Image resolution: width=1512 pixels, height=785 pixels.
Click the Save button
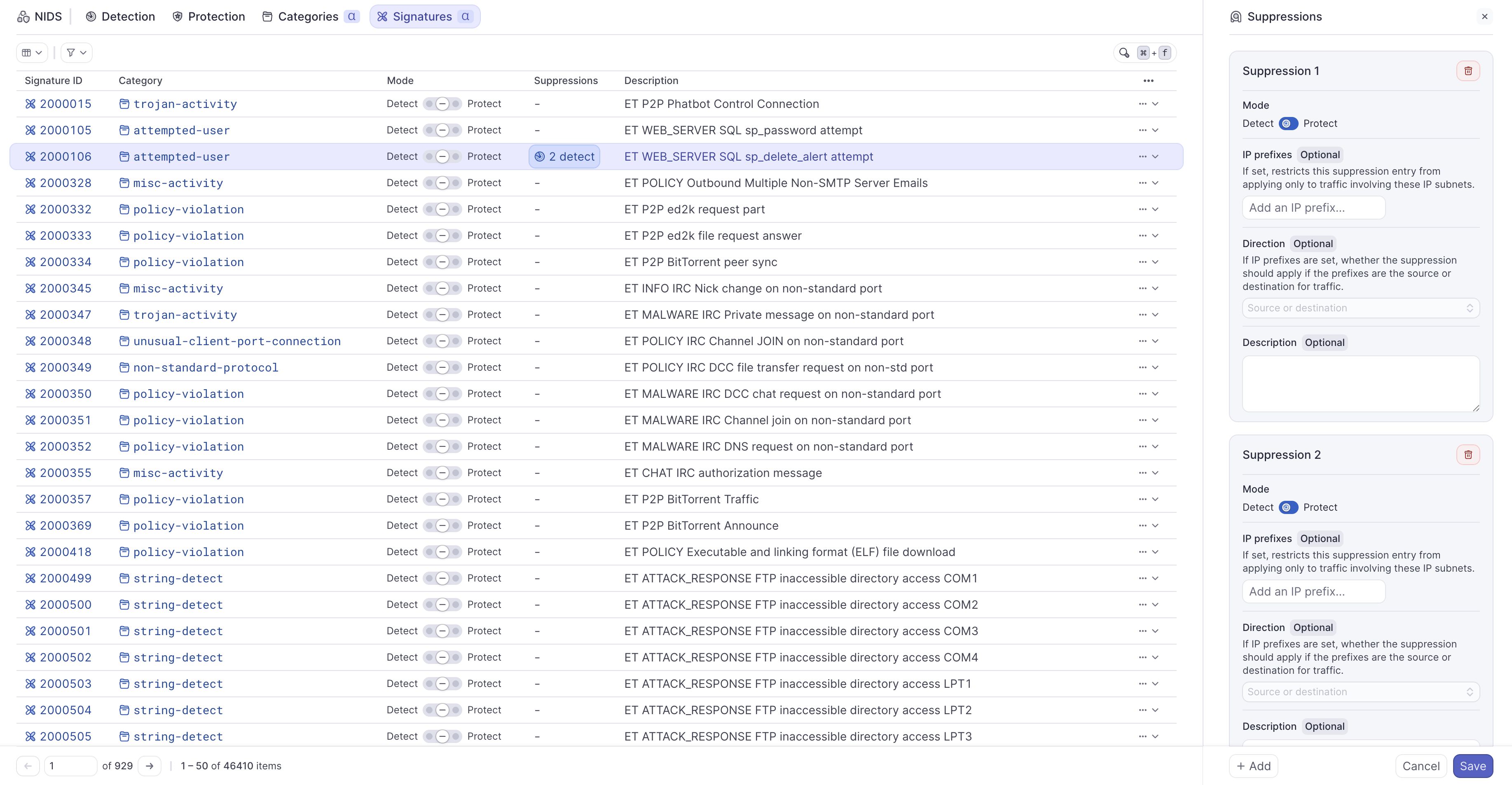click(x=1472, y=766)
